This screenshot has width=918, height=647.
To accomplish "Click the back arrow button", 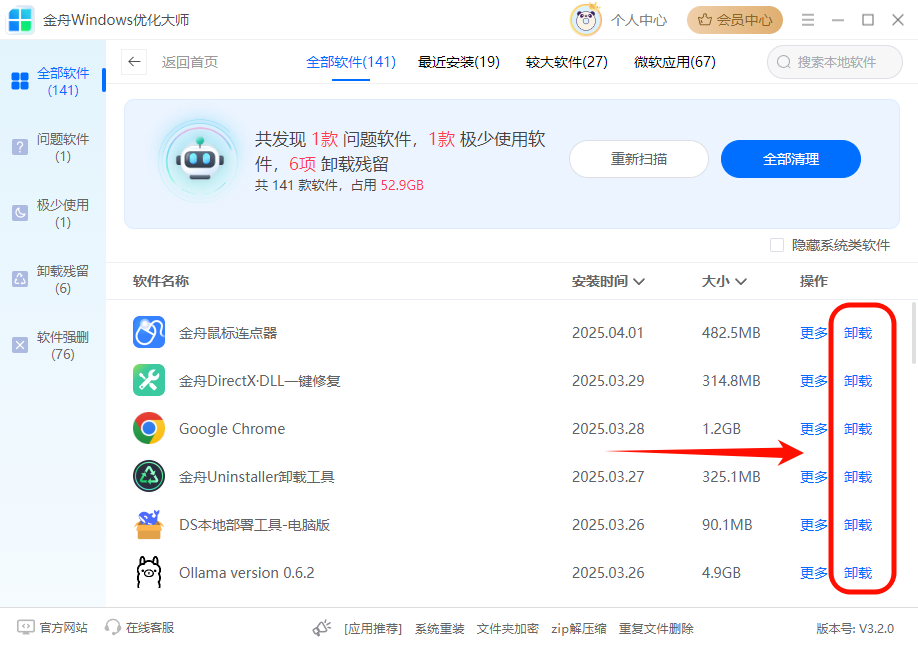I will click(x=134, y=62).
